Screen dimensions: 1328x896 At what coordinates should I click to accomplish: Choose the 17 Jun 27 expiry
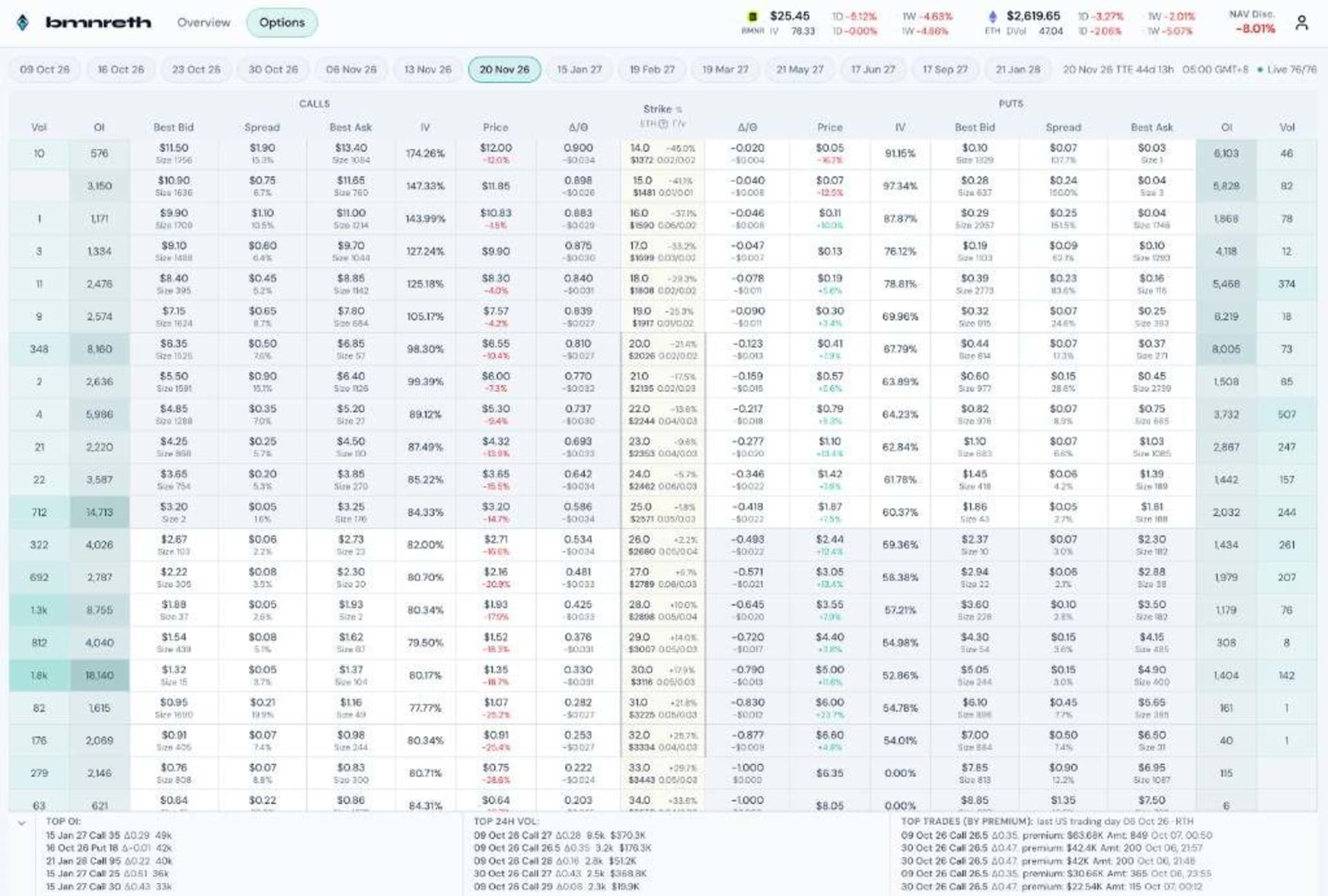873,69
